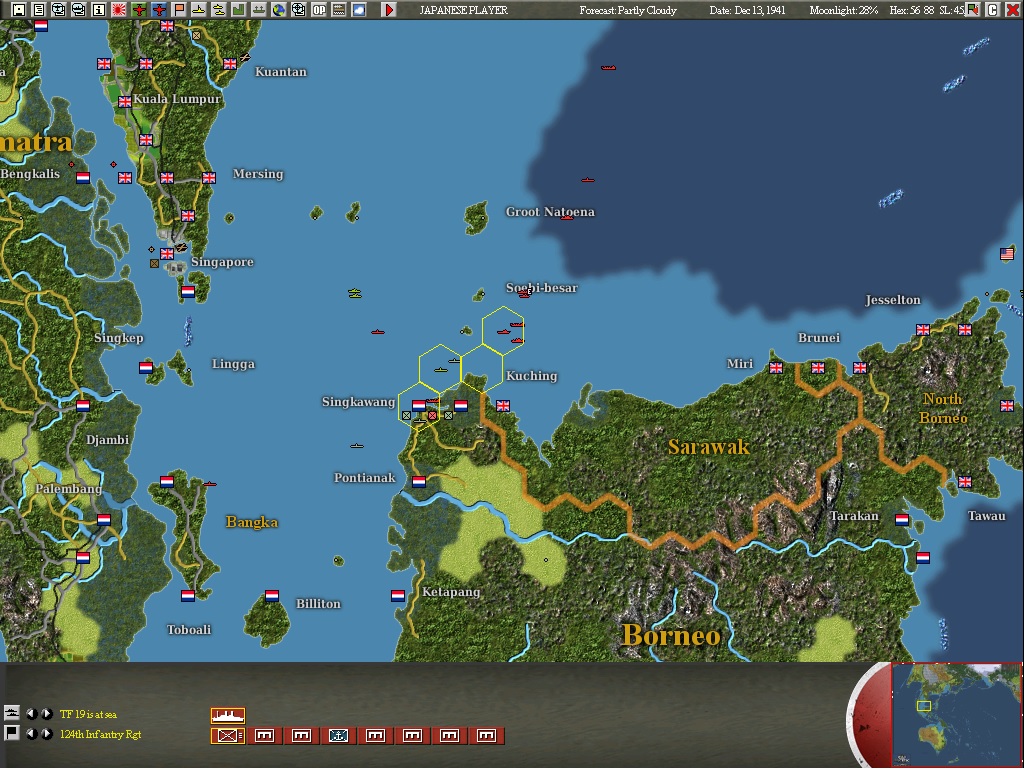Click the C button at top right
1027x770 pixels.
pos(992,10)
